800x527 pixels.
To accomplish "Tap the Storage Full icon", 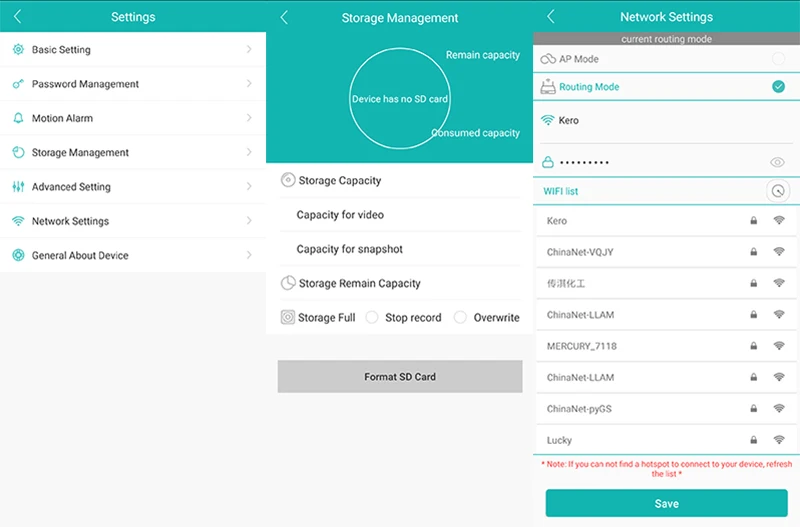I will (288, 317).
